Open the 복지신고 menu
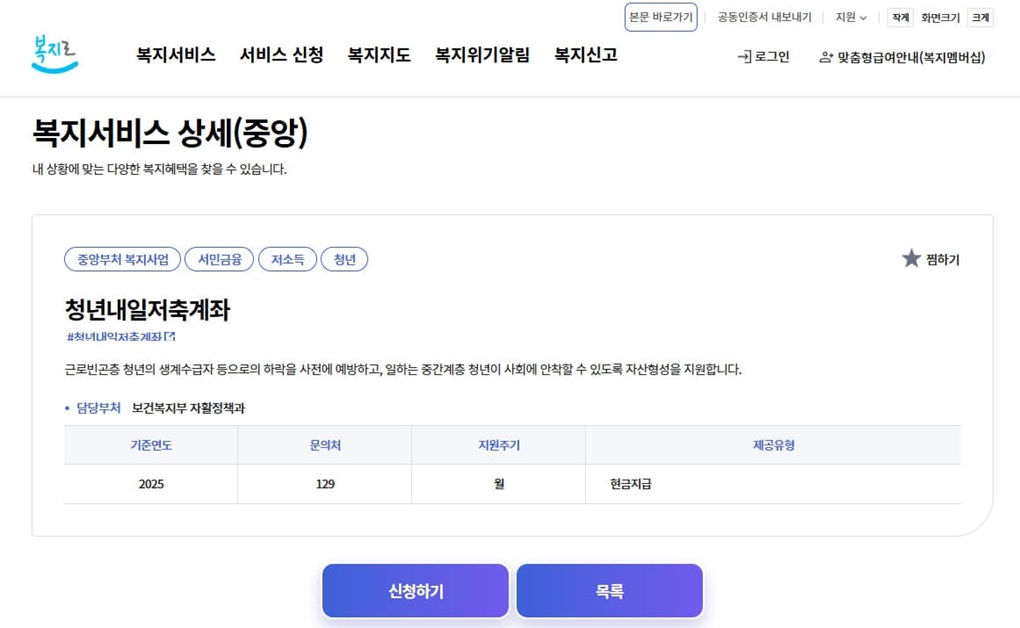 click(585, 56)
